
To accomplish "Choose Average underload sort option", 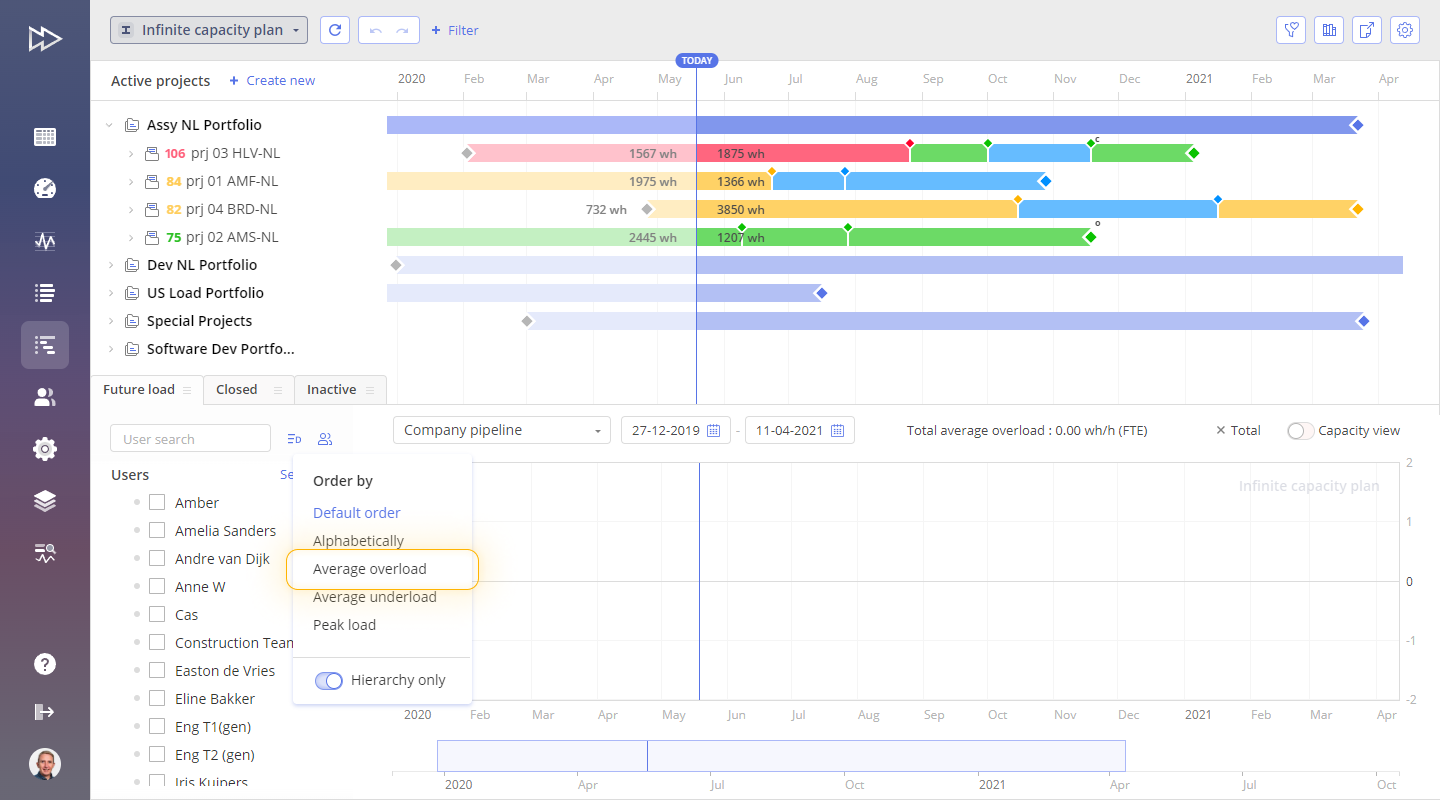I will point(375,597).
